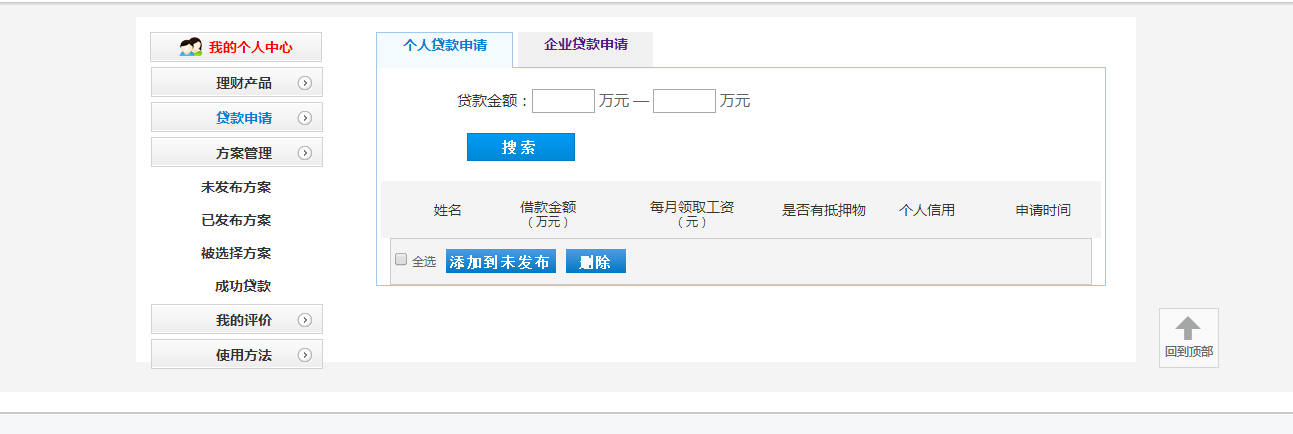The height and width of the screenshot is (434, 1293).
Task: Tick the 全选 checkbox
Action: tap(401, 260)
